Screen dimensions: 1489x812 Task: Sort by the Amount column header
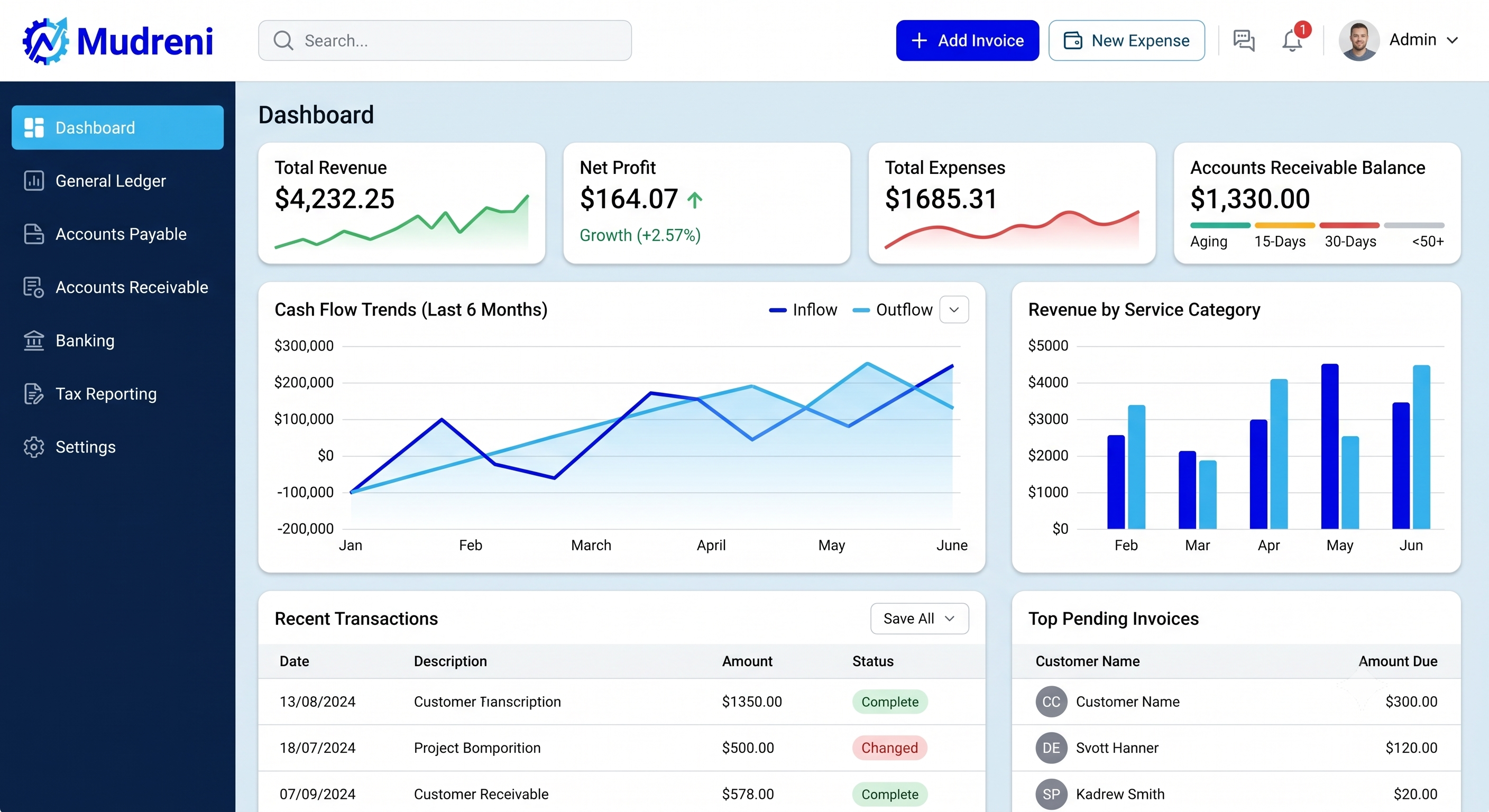[747, 661]
